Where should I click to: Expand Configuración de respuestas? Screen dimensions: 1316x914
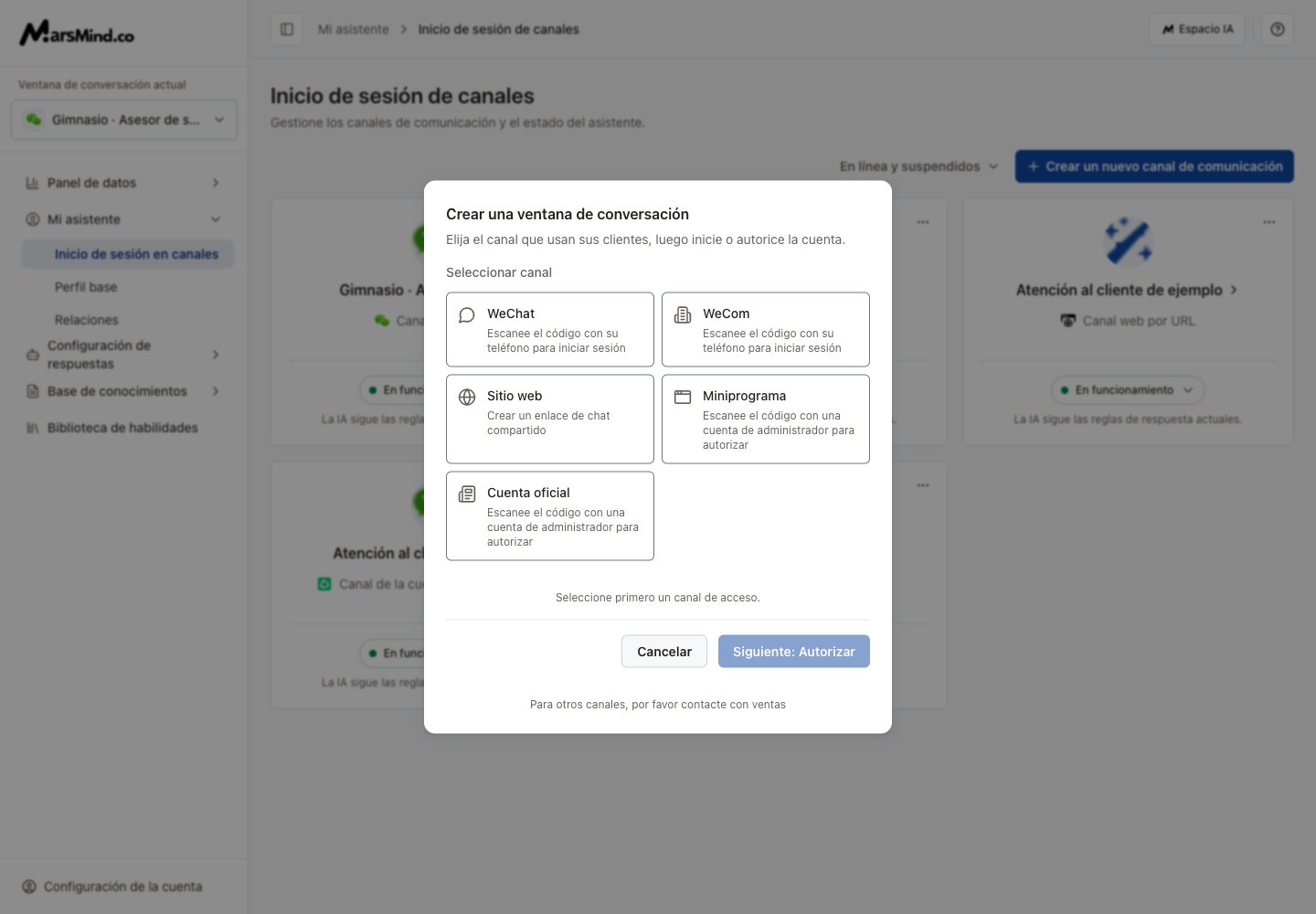[124, 355]
